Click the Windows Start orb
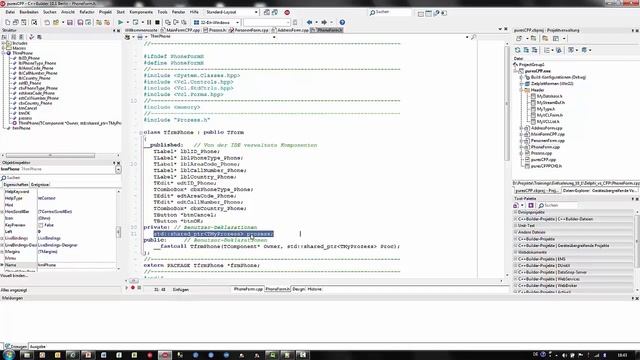This screenshot has height=360, width=640. 8,355
